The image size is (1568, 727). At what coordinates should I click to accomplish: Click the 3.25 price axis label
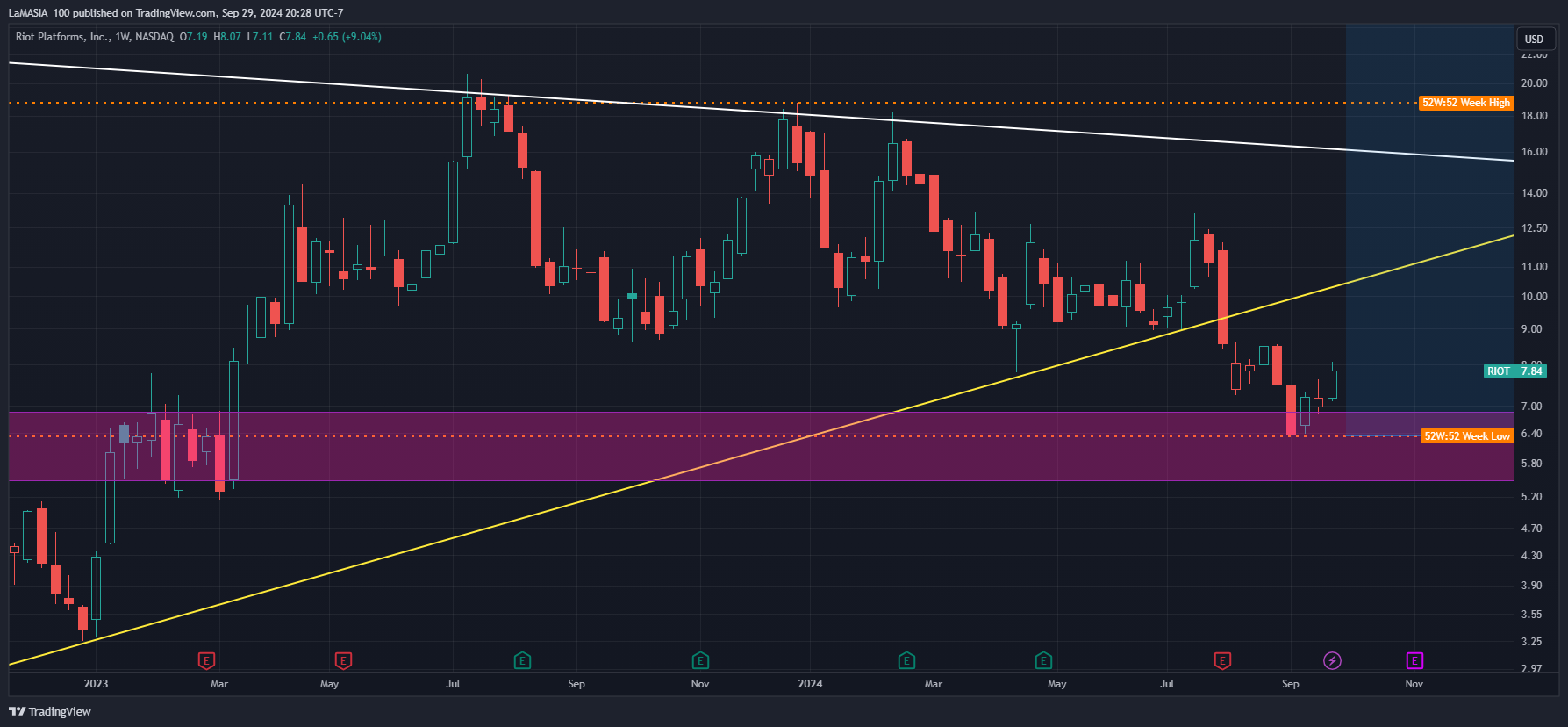pyautogui.click(x=1532, y=642)
